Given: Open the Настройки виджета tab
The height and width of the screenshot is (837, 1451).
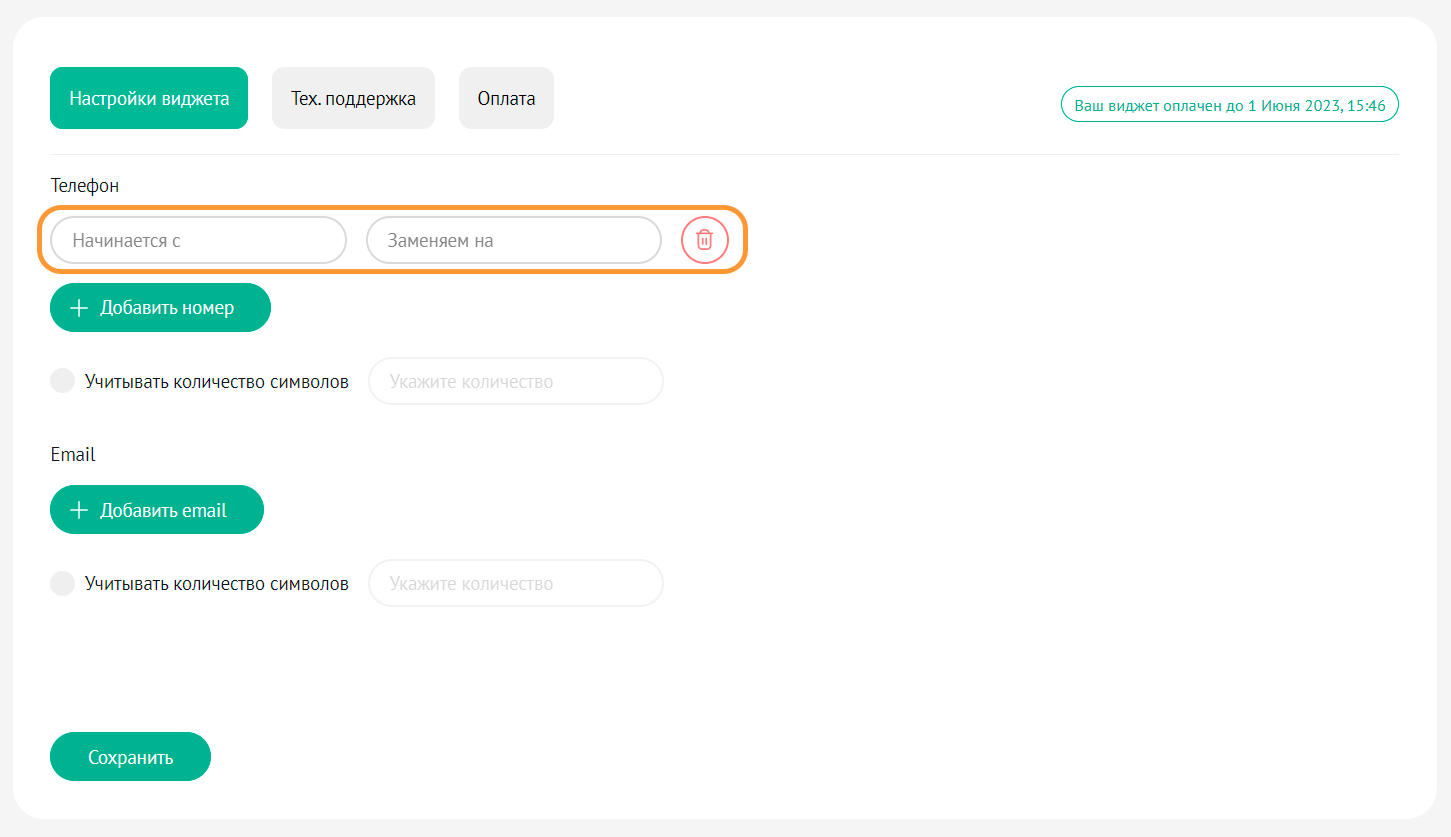Looking at the screenshot, I should click(149, 98).
